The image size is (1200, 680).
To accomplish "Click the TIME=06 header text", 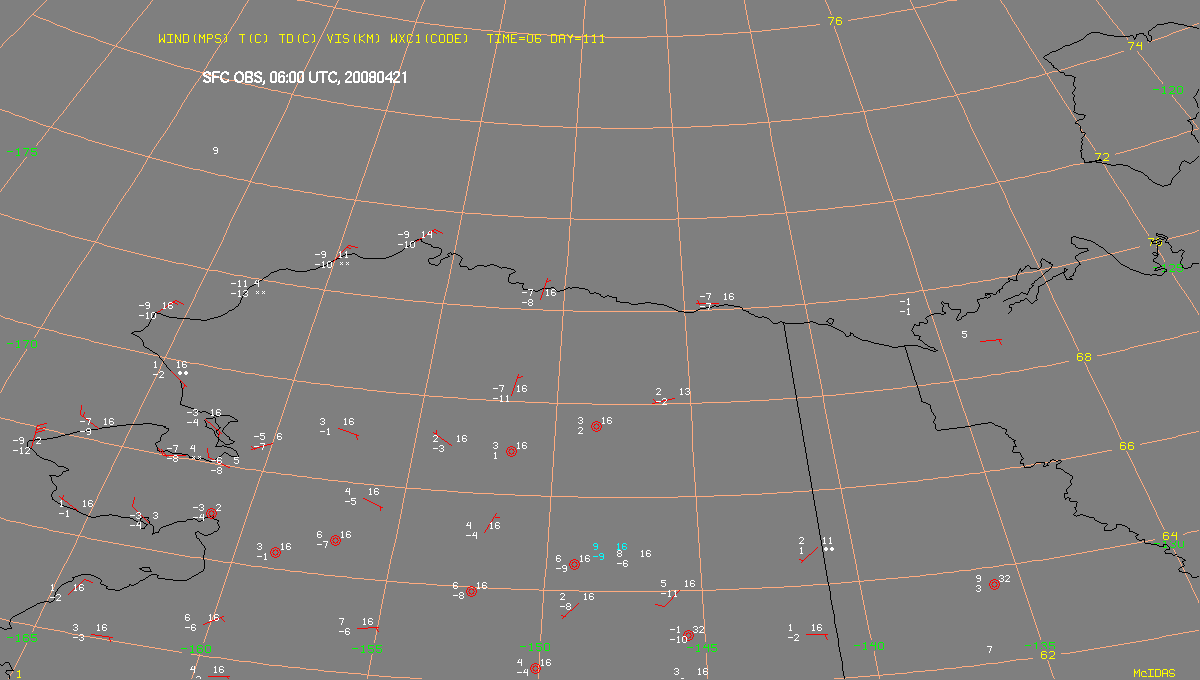I will point(514,39).
